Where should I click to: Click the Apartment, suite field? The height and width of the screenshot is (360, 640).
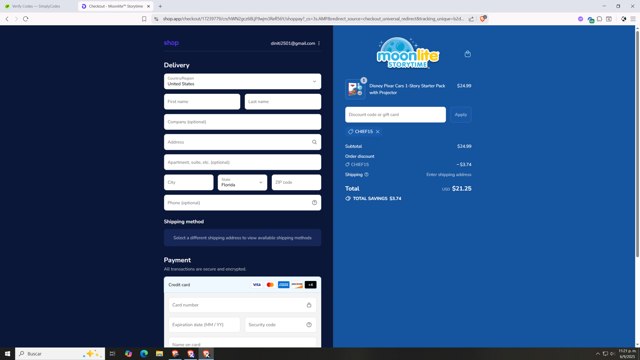click(242, 162)
